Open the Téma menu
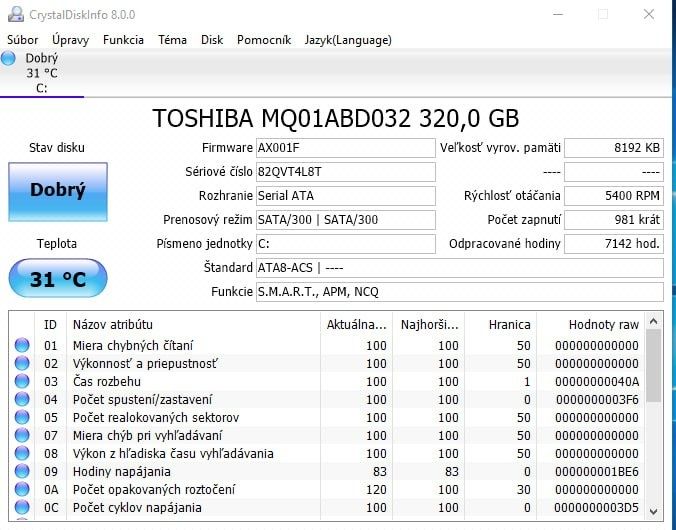 172,40
